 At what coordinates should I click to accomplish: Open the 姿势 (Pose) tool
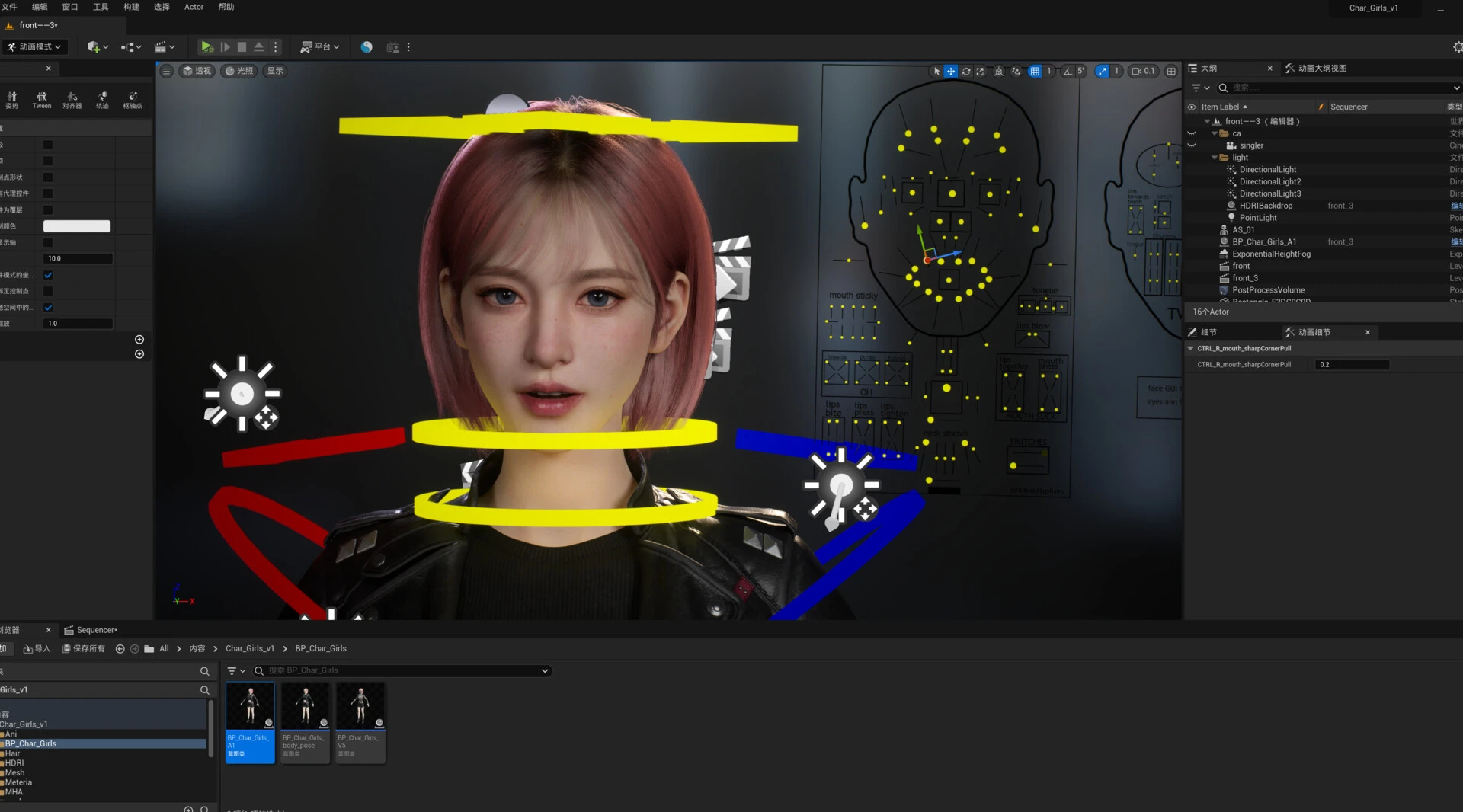[x=11, y=99]
